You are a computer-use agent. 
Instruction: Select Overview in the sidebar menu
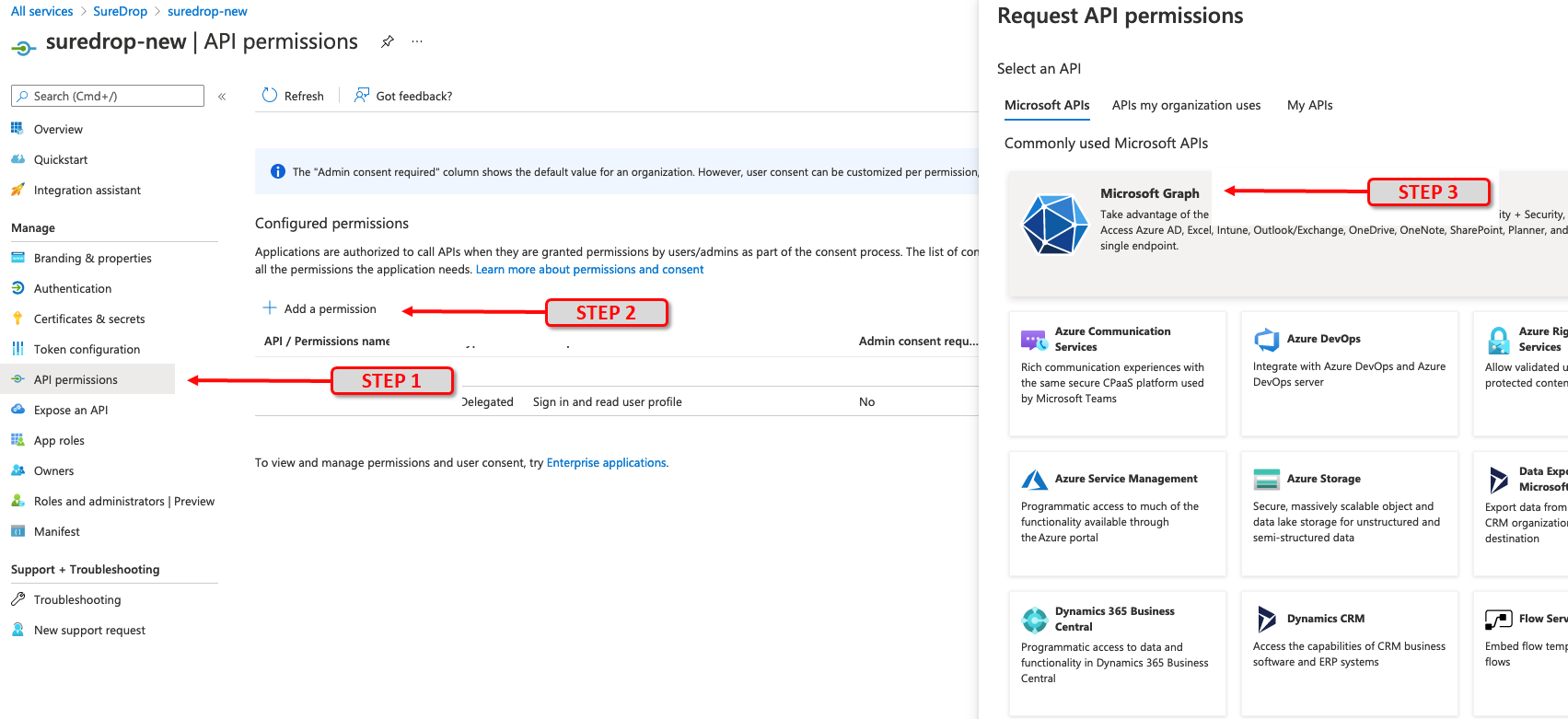pyautogui.click(x=58, y=129)
